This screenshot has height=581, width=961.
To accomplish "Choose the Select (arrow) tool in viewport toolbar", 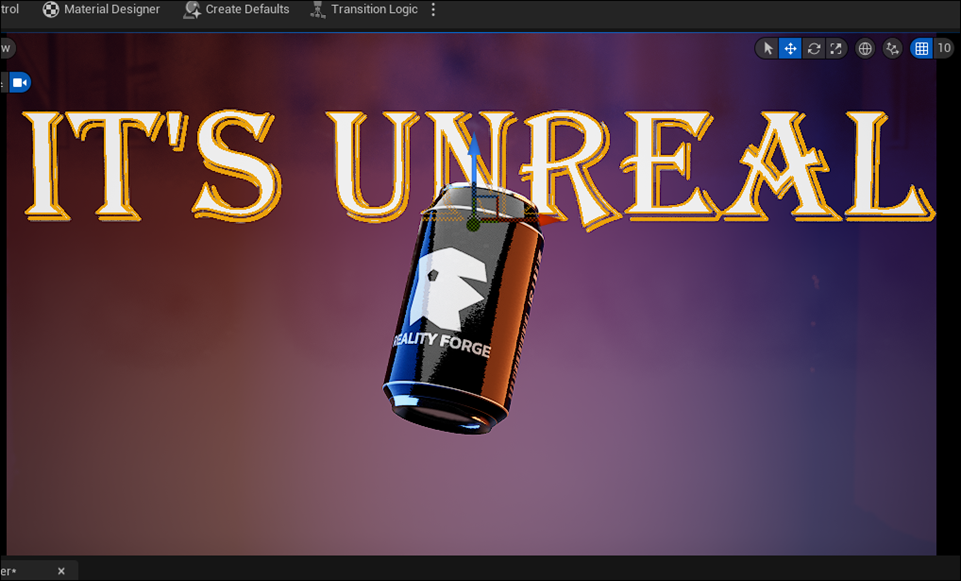I will pos(767,48).
